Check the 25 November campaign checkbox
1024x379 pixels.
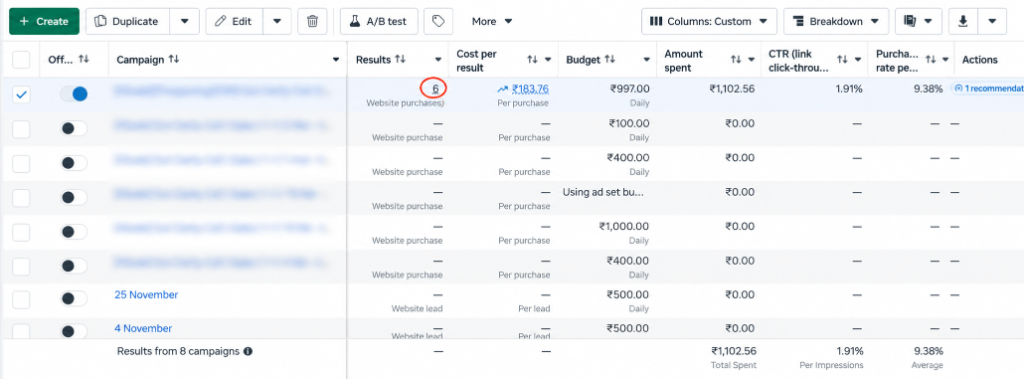coord(22,300)
